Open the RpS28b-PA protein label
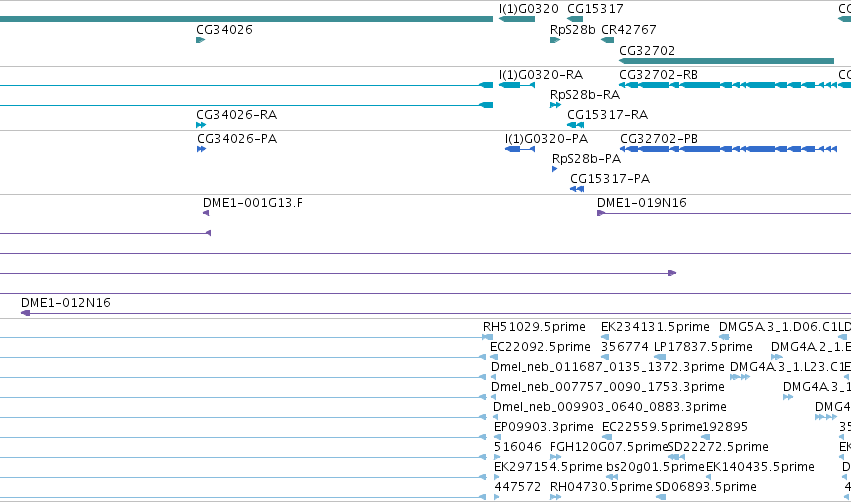Screen dimensions: 851x502 (x=586, y=159)
